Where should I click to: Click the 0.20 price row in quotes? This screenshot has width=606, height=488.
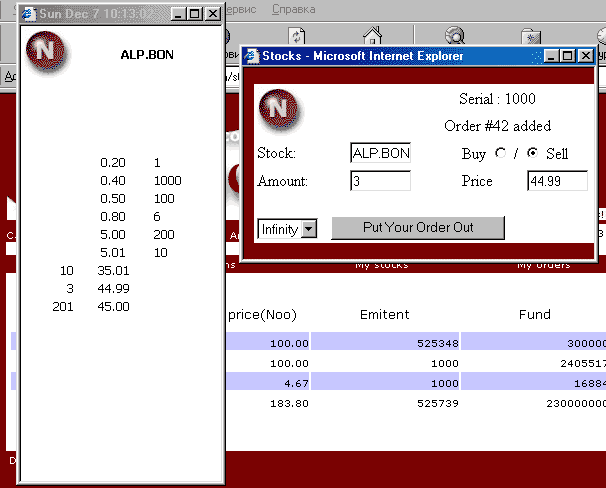pos(113,163)
